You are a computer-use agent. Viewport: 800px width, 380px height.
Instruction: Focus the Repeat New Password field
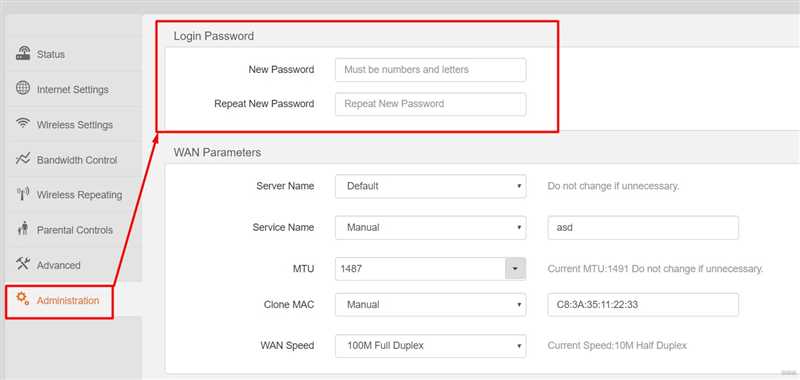[x=430, y=104]
